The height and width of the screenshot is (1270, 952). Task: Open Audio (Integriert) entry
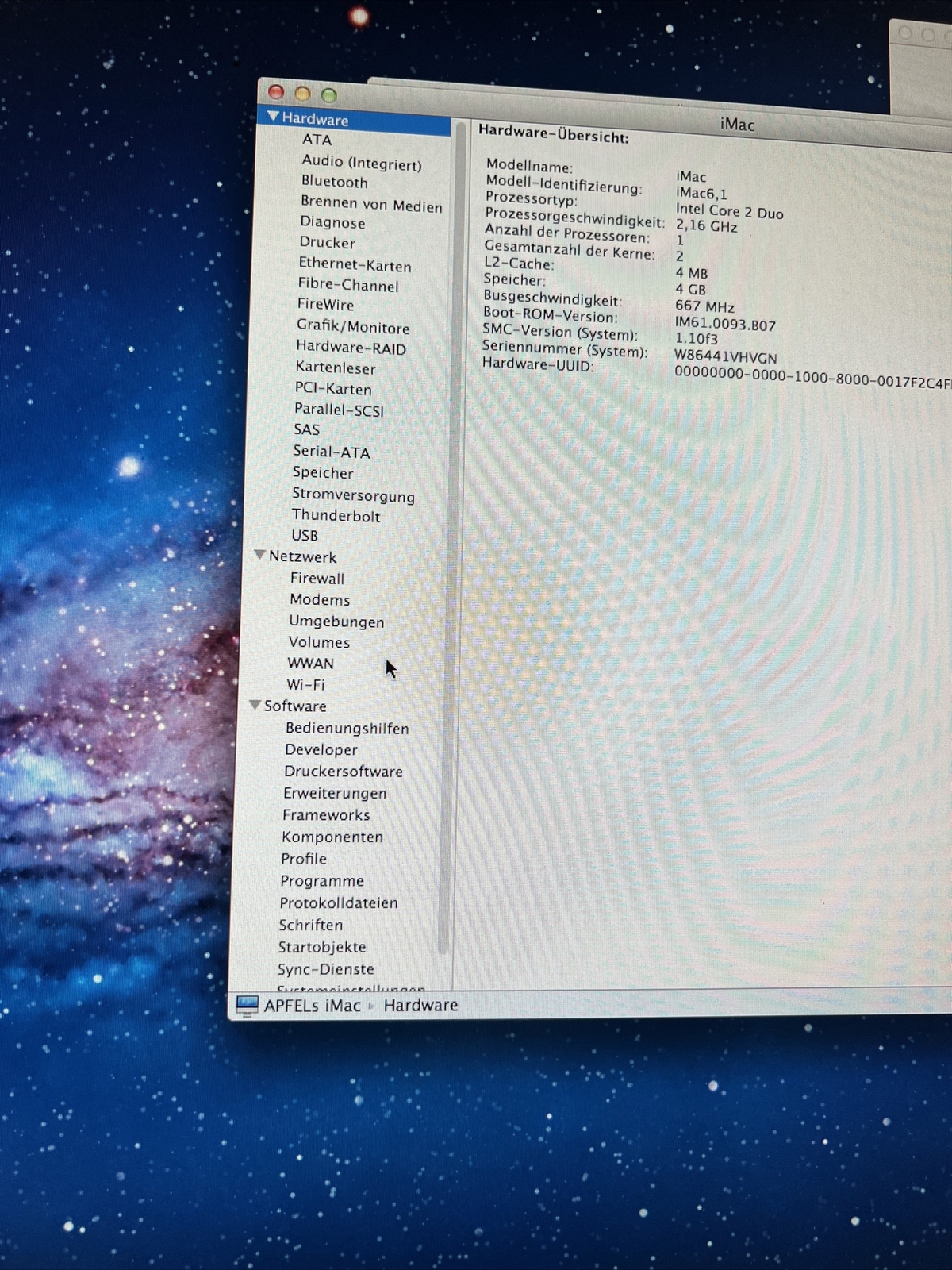[x=362, y=163]
